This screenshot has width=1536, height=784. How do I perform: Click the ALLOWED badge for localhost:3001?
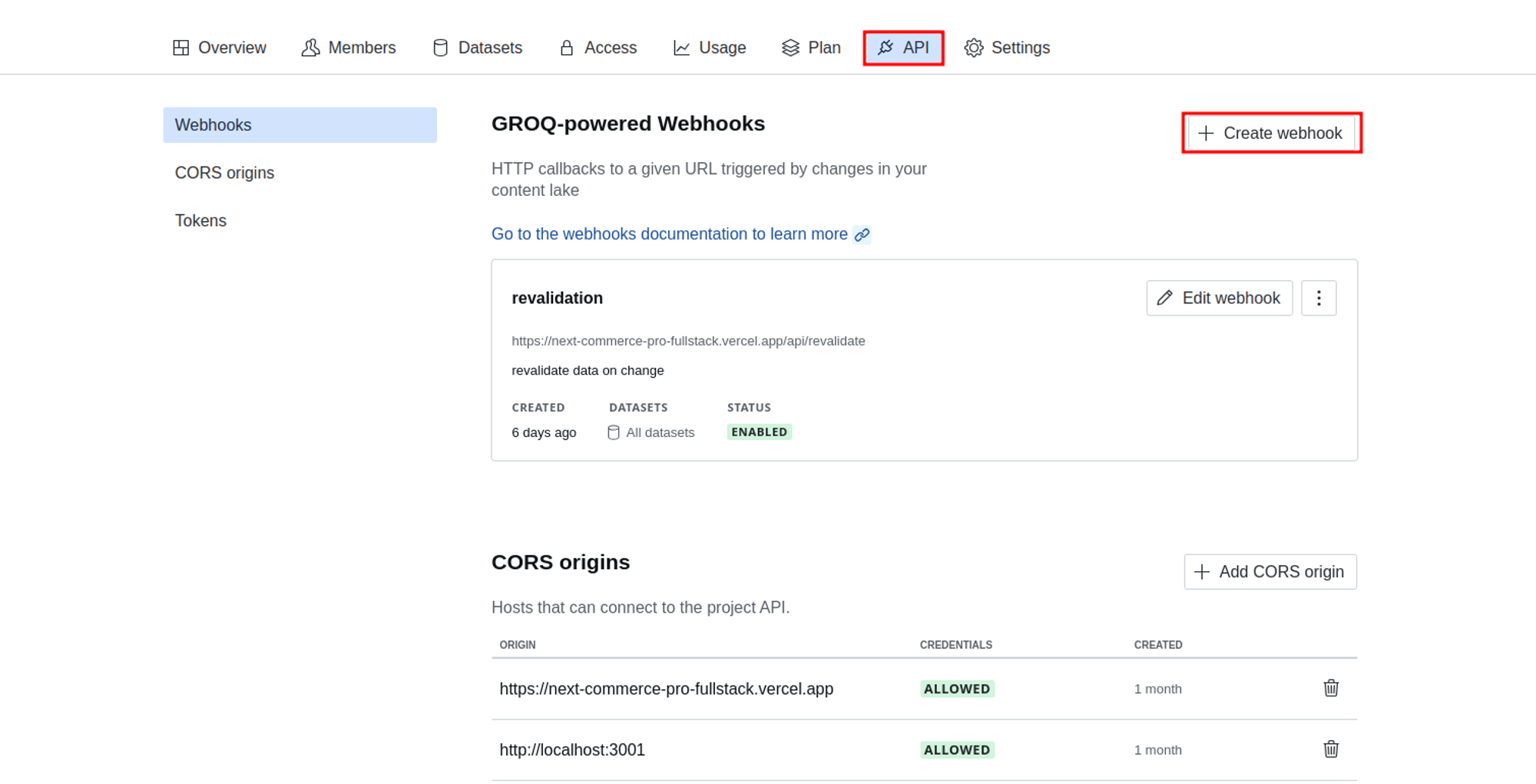coord(957,749)
